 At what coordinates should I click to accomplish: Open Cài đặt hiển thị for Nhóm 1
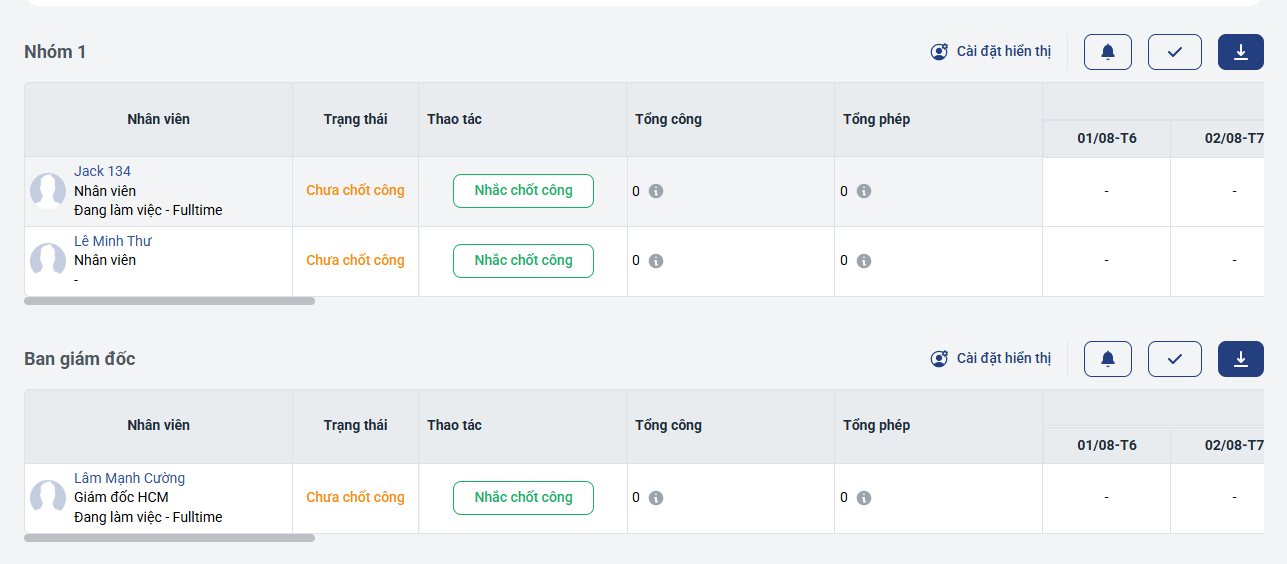(991, 52)
